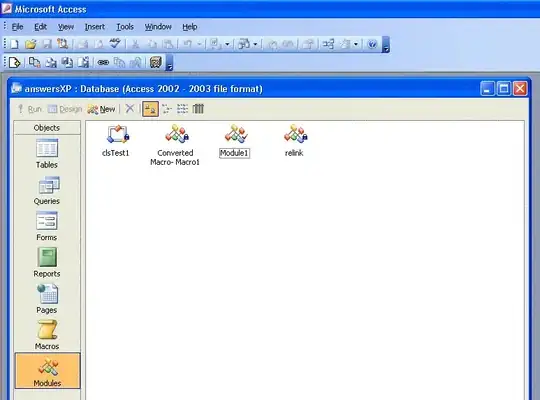The height and width of the screenshot is (400, 540).
Task: Open the Undo history dropdown arrow
Action: pos(199,44)
